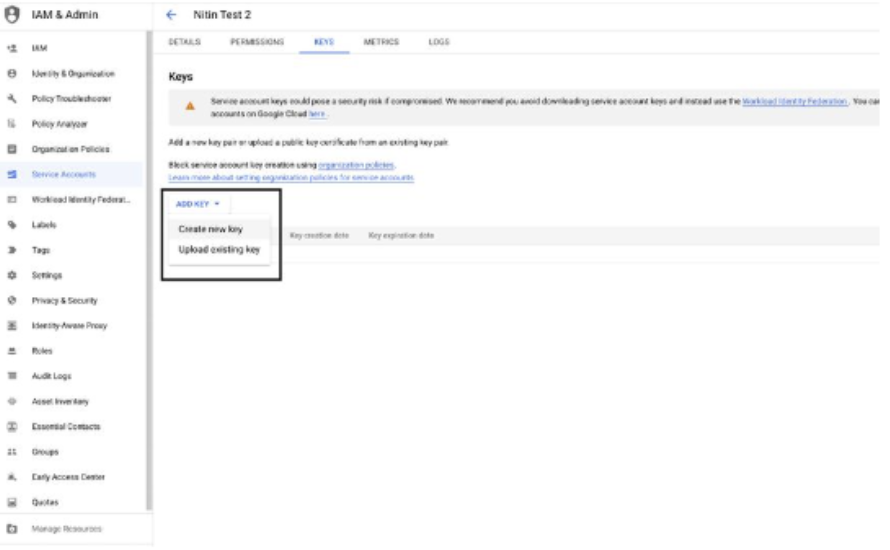This screenshot has width=890, height=550.
Task: Follow the Workload Identity Federation link
Action: (795, 102)
